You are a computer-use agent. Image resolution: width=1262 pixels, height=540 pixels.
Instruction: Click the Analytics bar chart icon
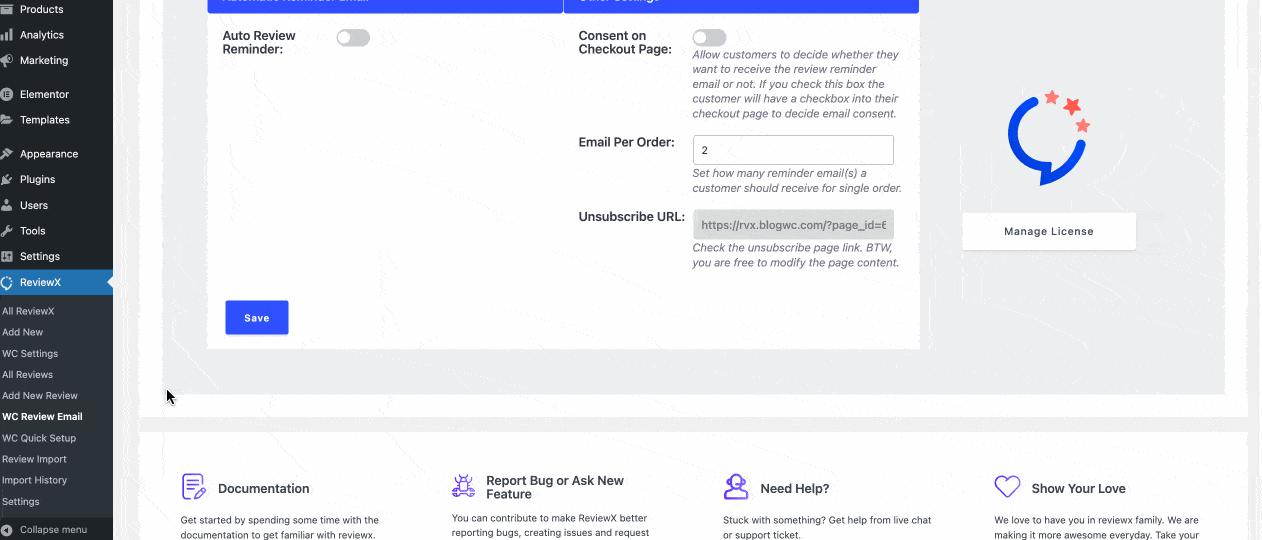7,35
